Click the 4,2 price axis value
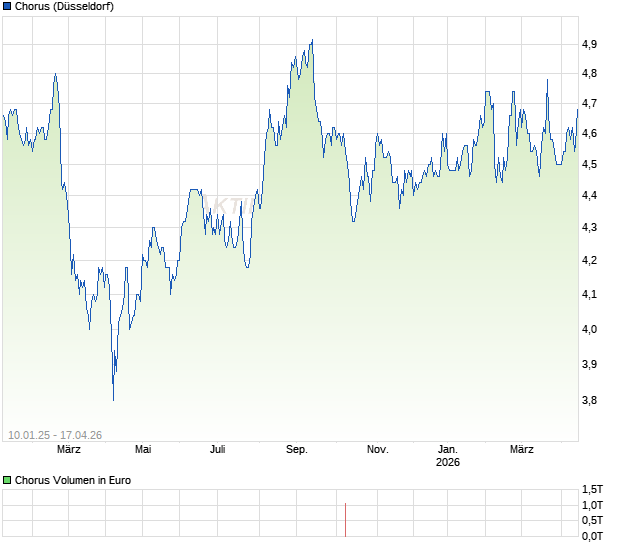 click(589, 260)
